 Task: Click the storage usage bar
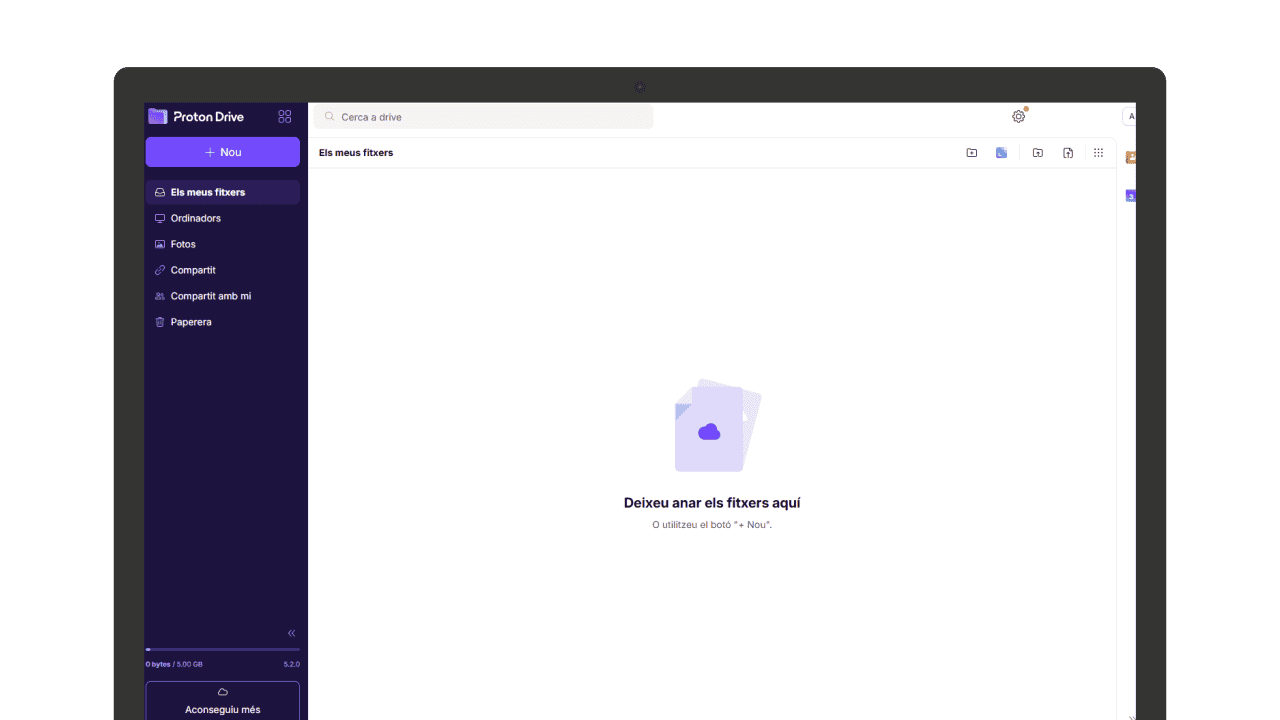click(x=222, y=650)
